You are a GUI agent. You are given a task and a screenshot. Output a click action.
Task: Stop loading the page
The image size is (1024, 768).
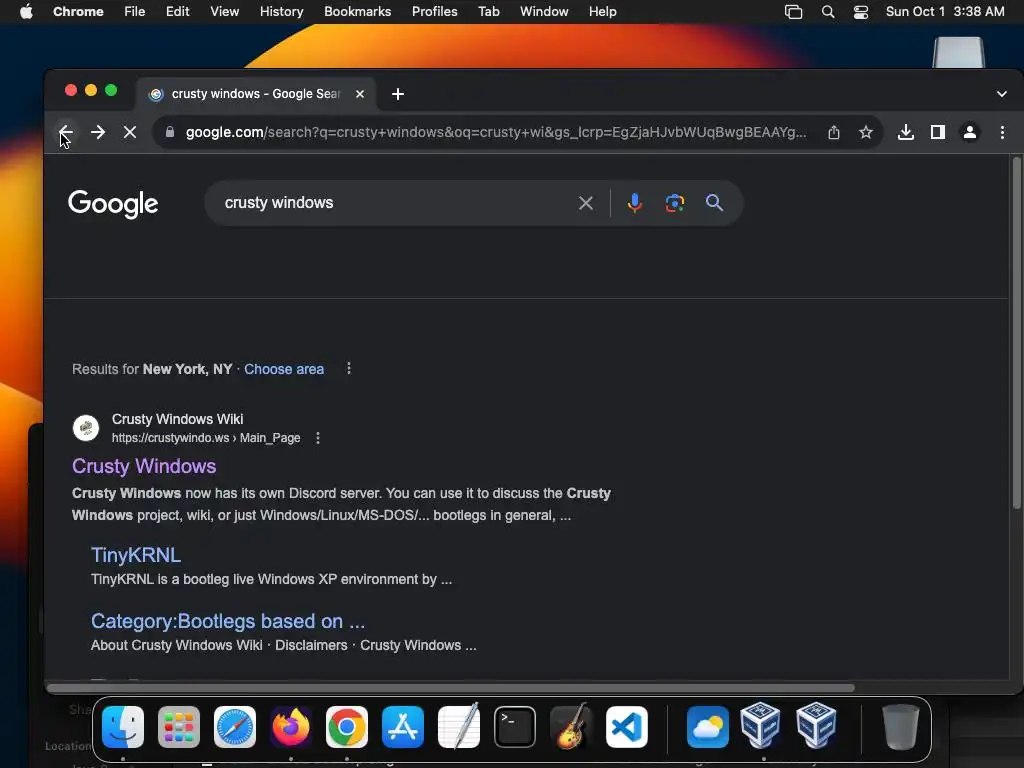[x=130, y=133]
